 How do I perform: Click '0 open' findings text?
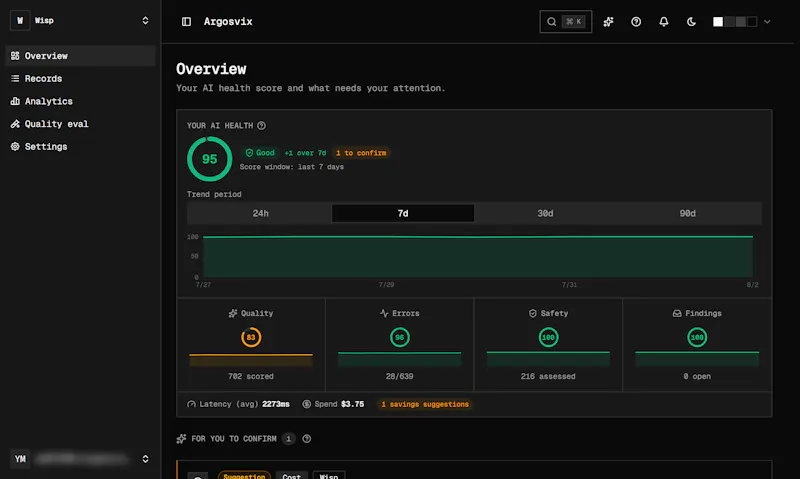point(697,376)
